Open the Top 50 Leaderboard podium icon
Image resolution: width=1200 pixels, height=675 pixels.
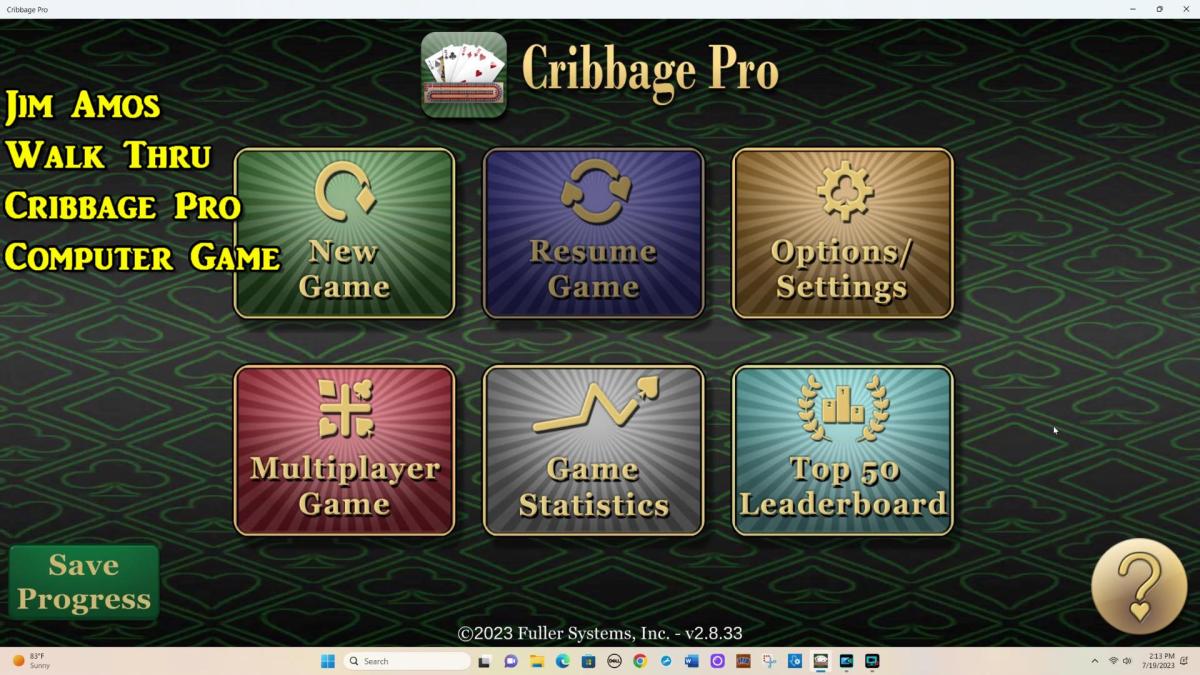(843, 405)
